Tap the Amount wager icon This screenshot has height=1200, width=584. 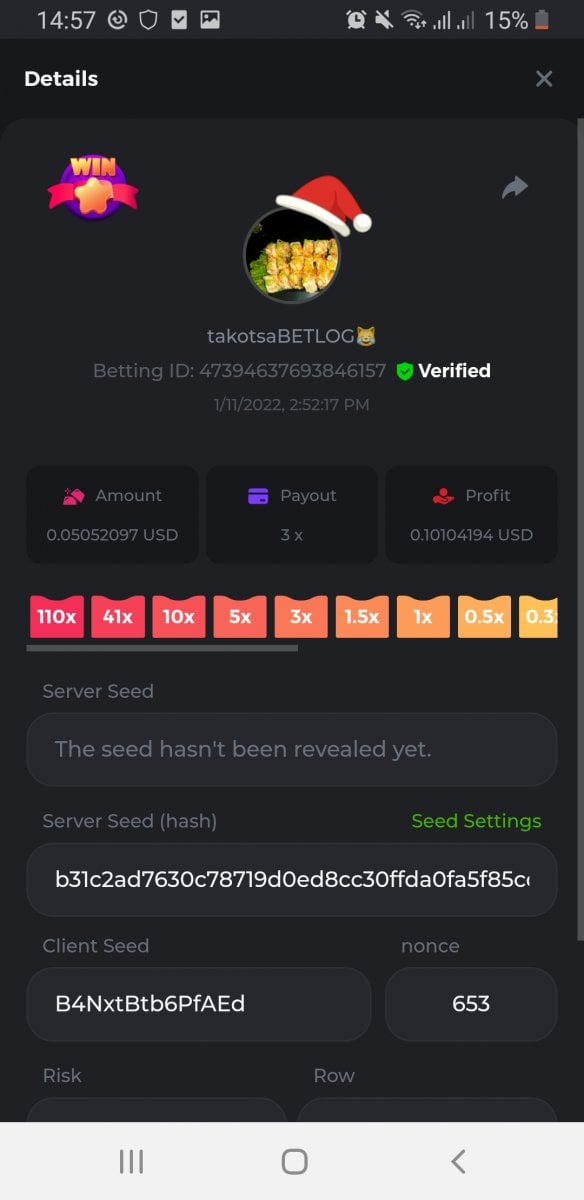click(73, 496)
